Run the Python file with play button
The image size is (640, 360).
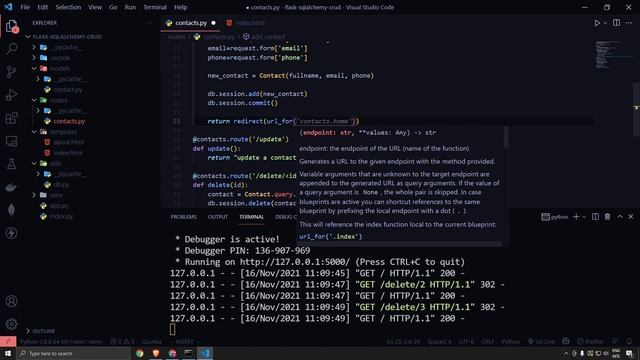point(597,23)
